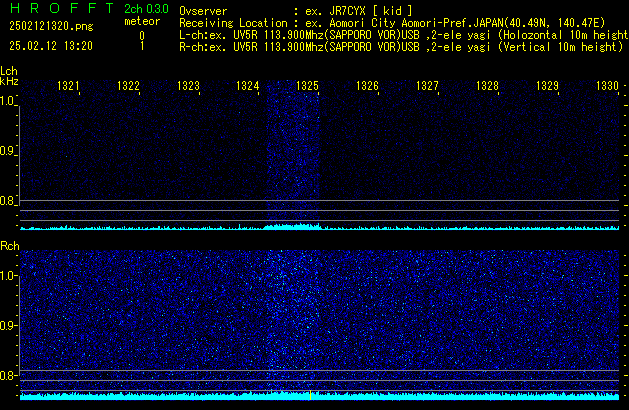
Task: Click the 1328 time marker
Action: (x=487, y=86)
